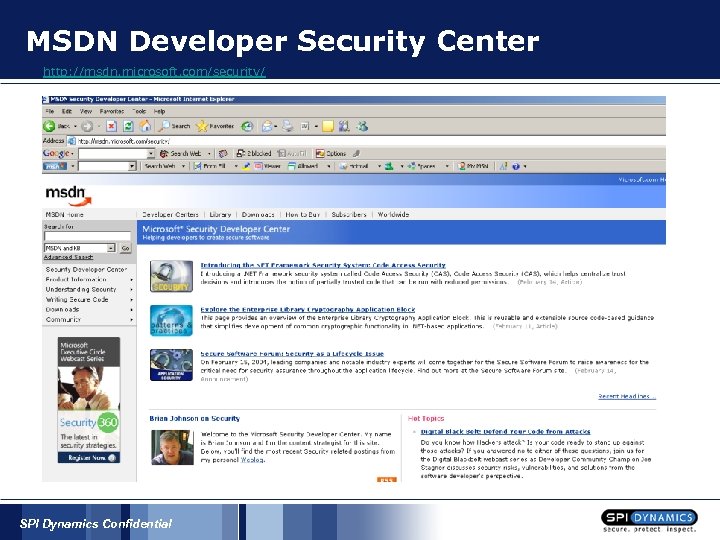This screenshot has height=540, width=720.
Task: Open Digital Blackbelt hot topic link
Action: pos(505,432)
